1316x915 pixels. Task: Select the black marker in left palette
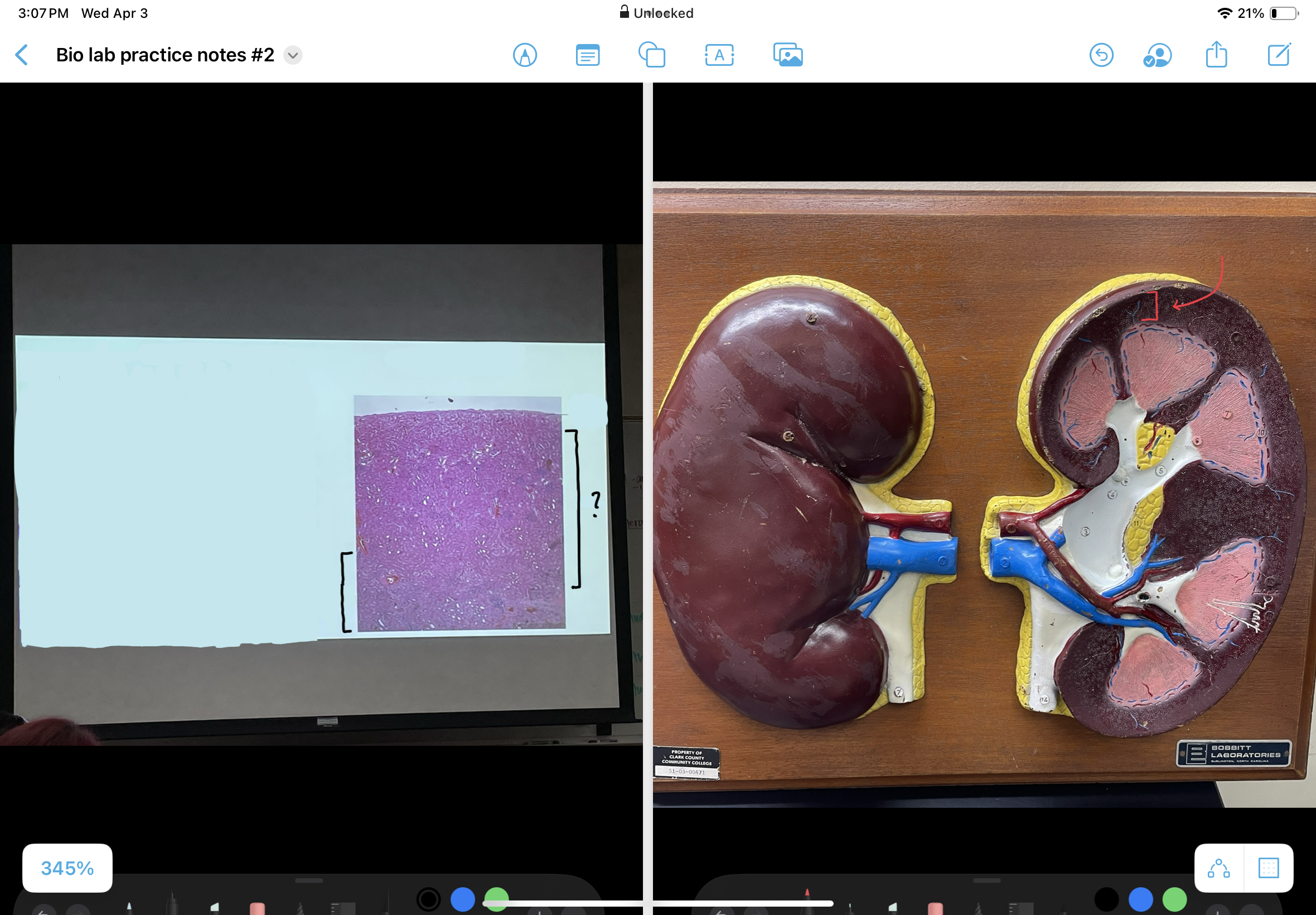tap(171, 902)
